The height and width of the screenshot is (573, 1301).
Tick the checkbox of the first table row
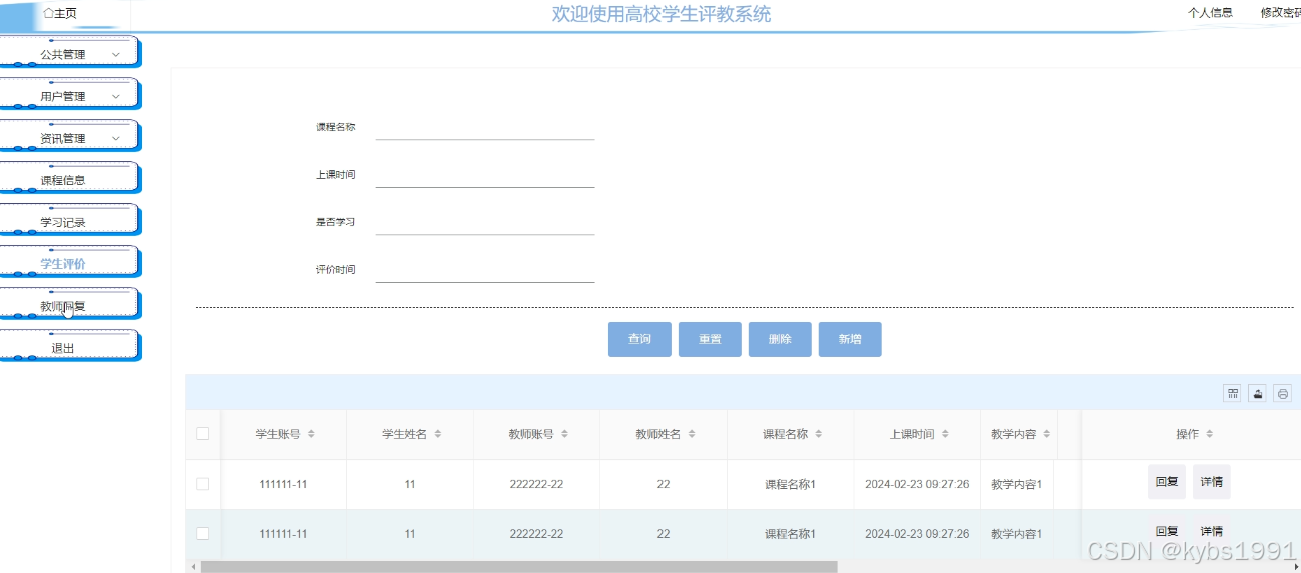[203, 484]
